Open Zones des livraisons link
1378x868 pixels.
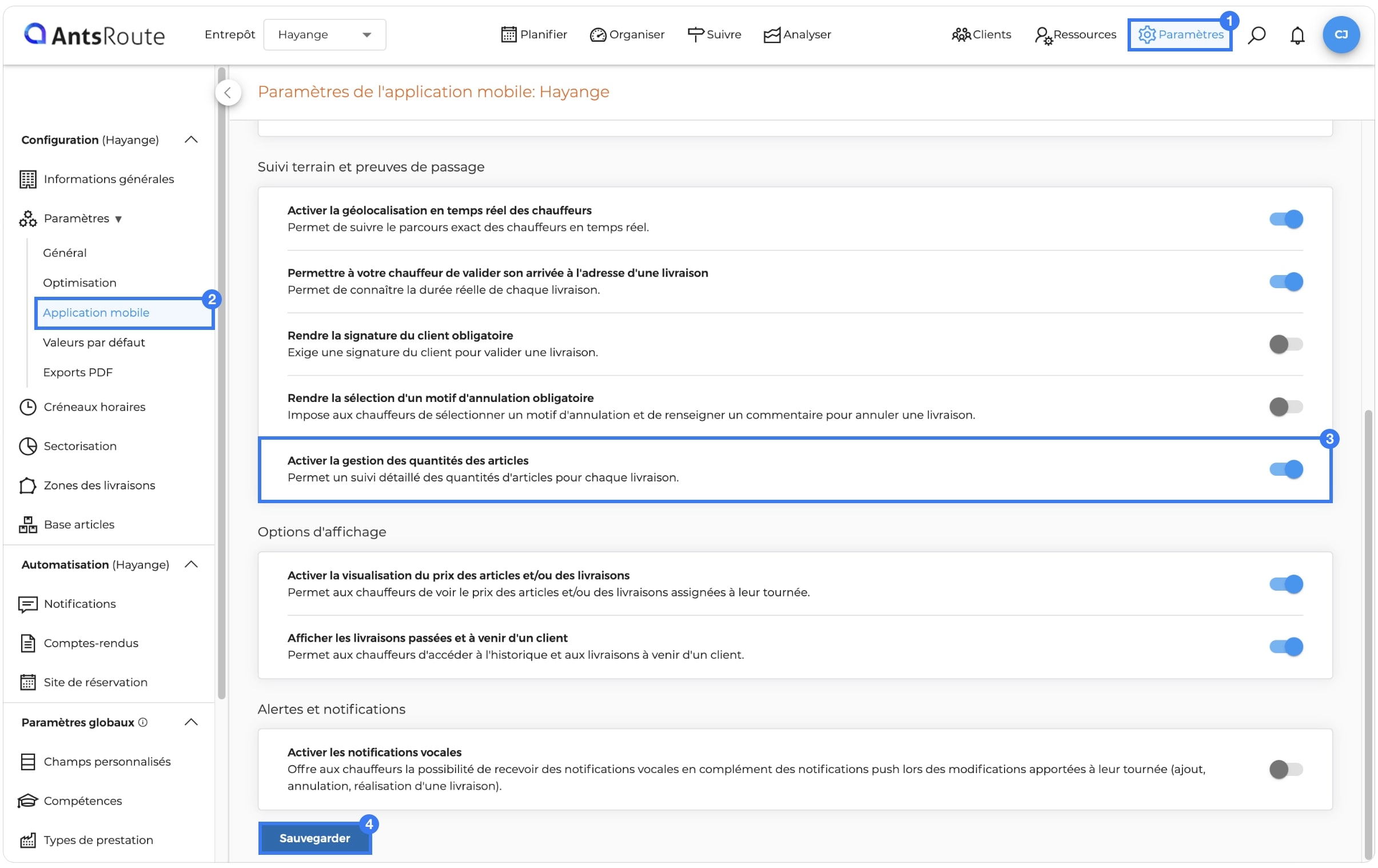[99, 485]
